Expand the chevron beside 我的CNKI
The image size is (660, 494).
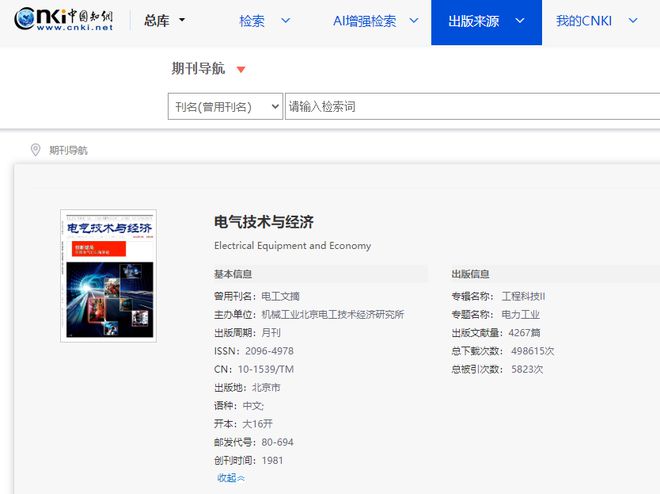[x=633, y=20]
